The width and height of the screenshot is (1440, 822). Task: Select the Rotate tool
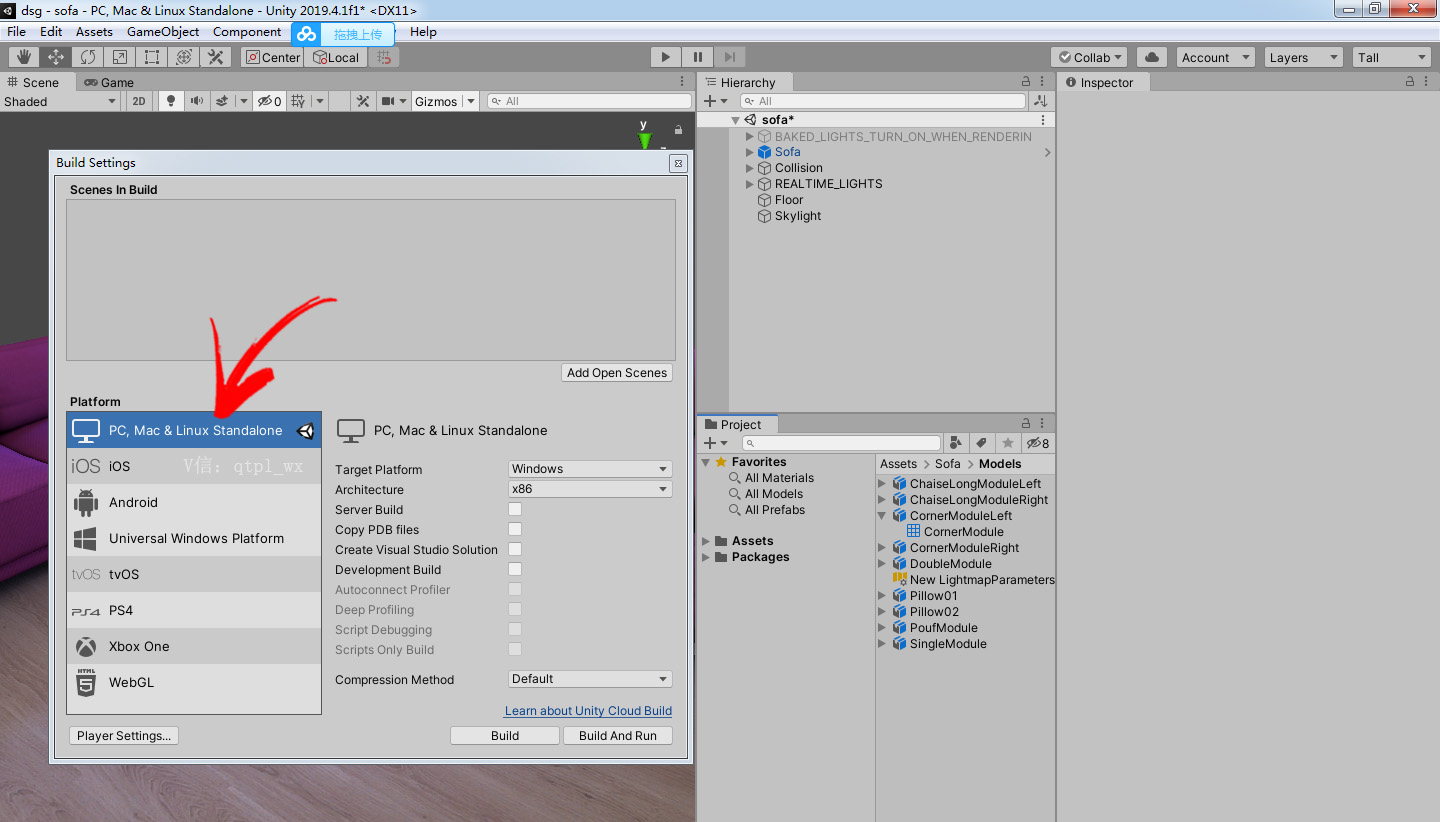pyautogui.click(x=88, y=57)
